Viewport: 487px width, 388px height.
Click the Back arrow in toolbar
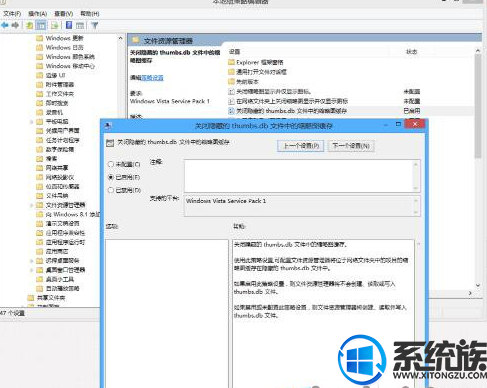5,25
